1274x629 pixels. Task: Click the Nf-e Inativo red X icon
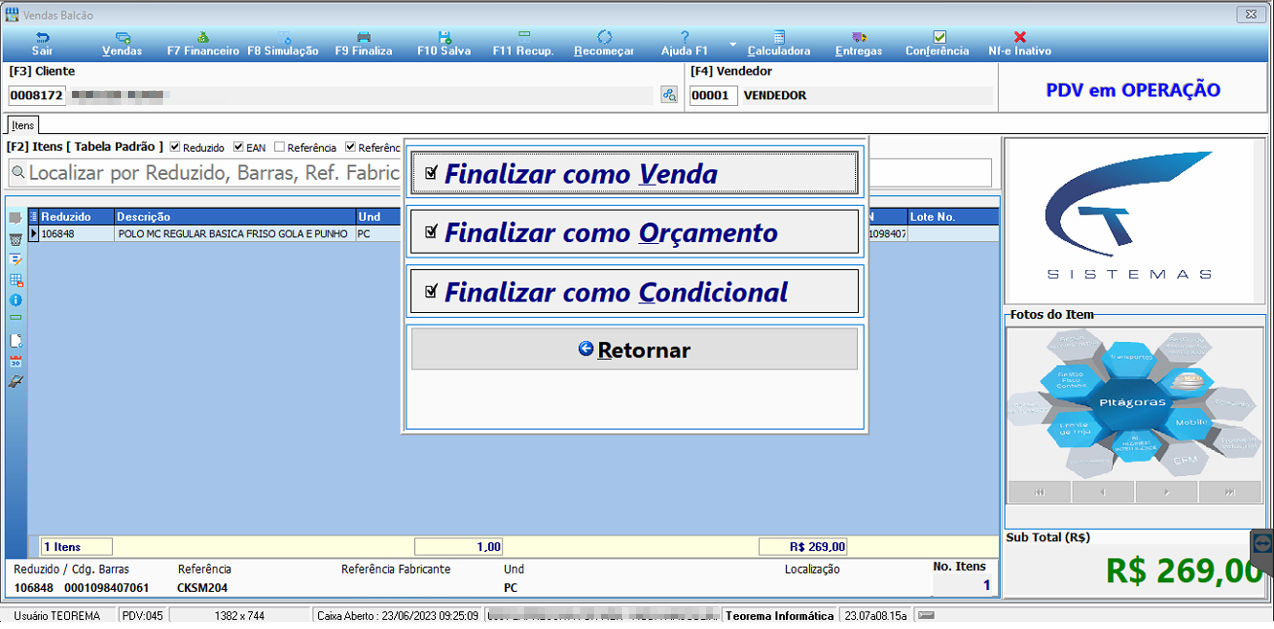tap(1020, 37)
